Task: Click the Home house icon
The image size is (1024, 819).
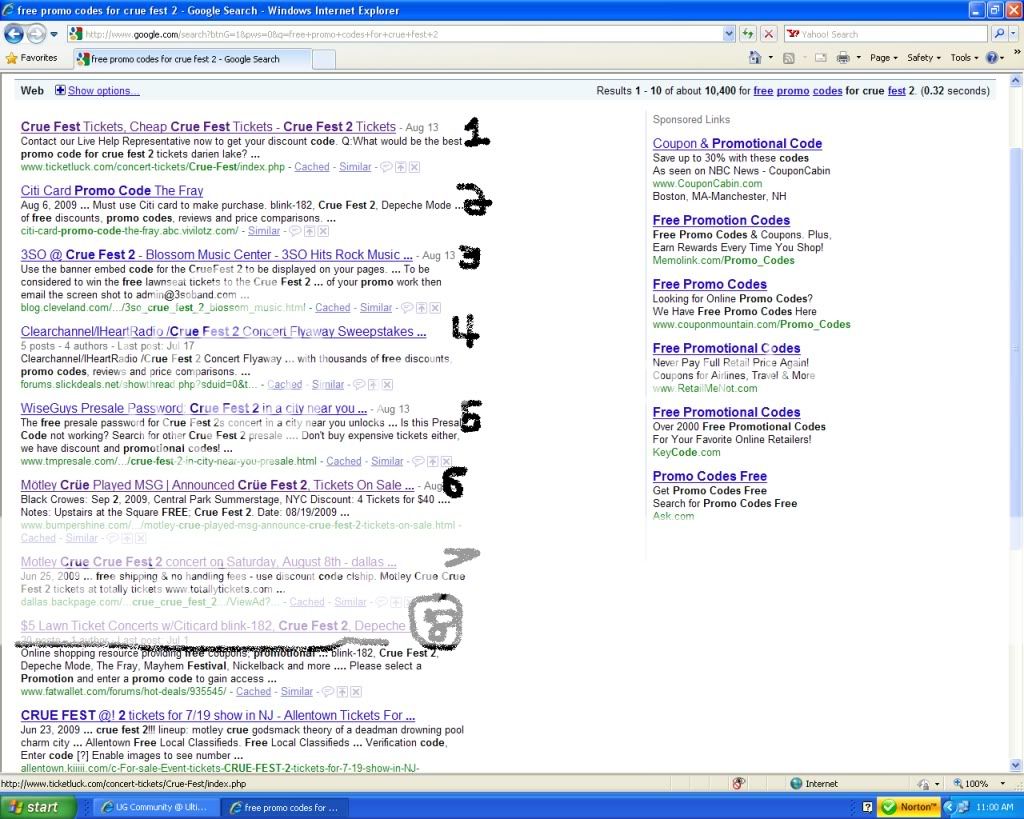Action: click(755, 58)
